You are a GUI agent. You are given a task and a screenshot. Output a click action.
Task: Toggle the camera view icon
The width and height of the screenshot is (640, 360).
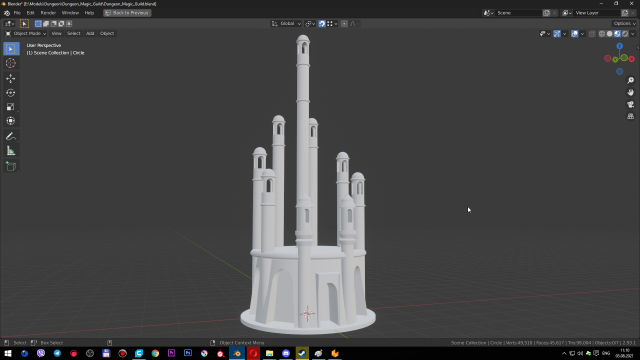tap(631, 104)
